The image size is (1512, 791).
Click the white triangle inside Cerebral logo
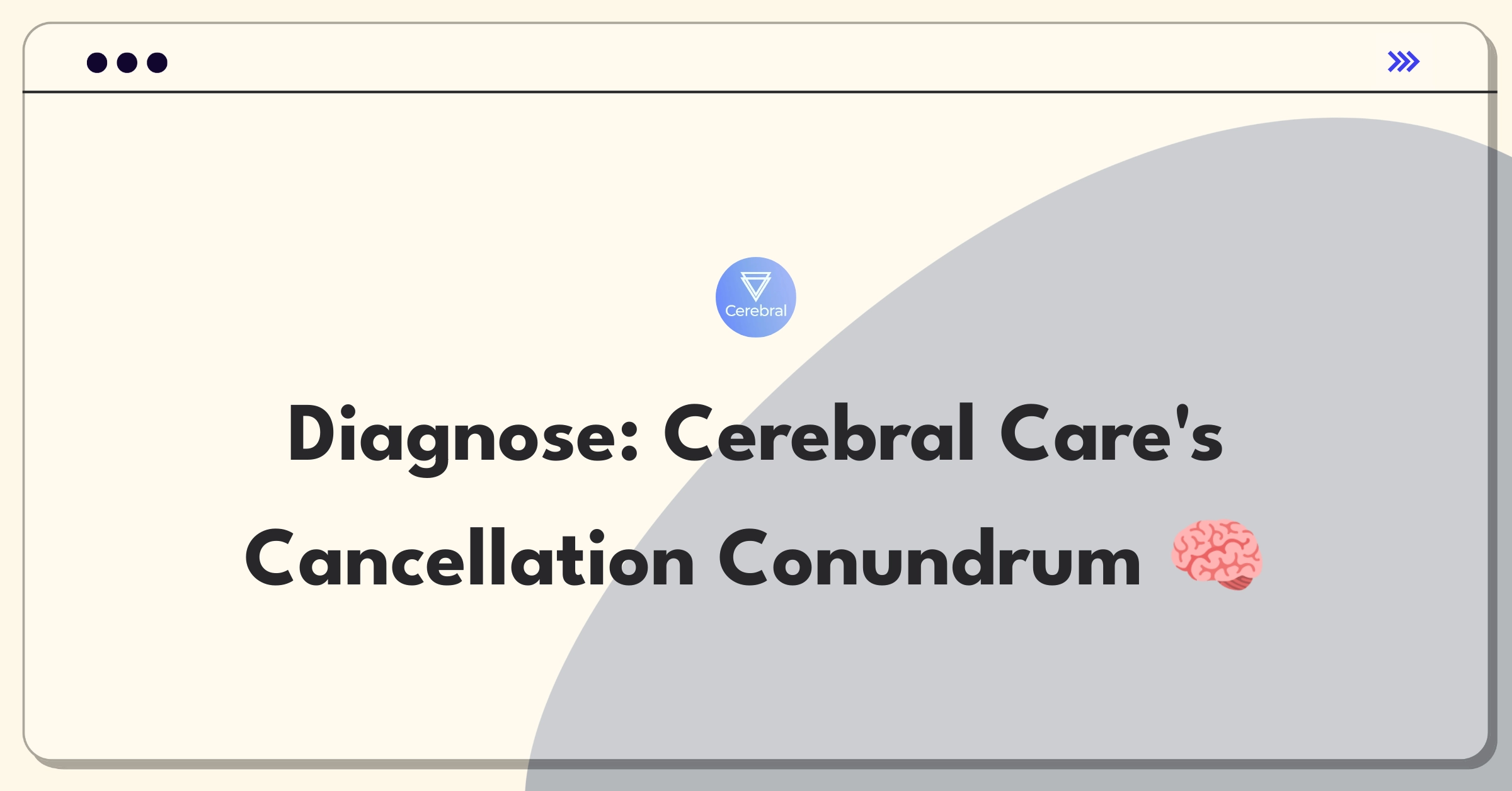[x=755, y=286]
